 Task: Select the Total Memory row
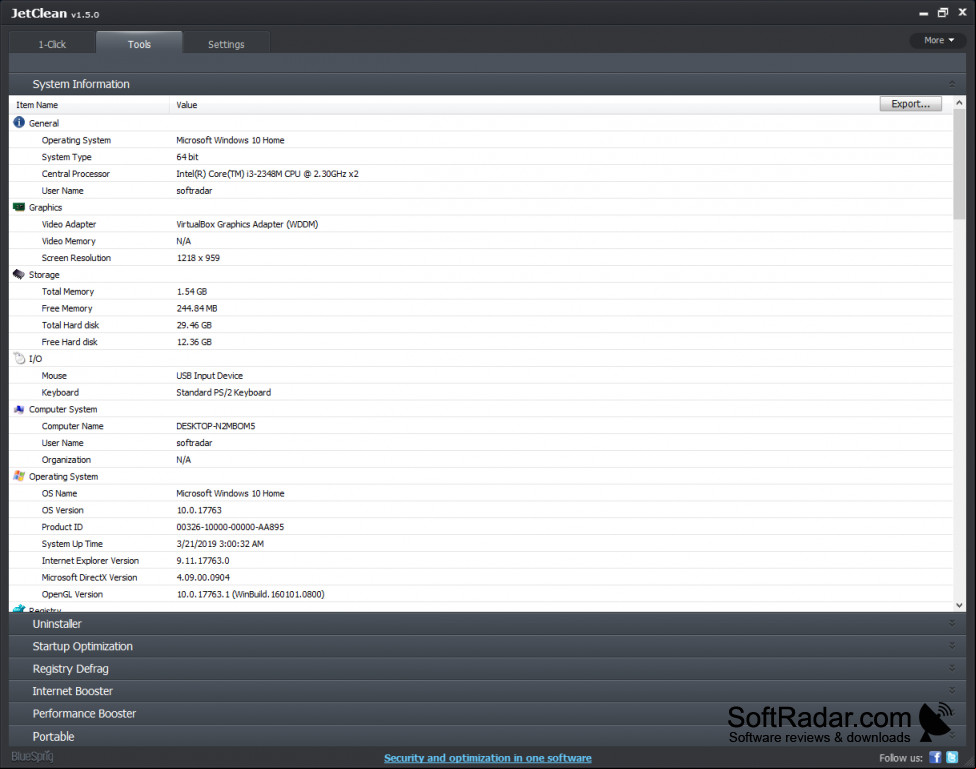click(x=481, y=291)
